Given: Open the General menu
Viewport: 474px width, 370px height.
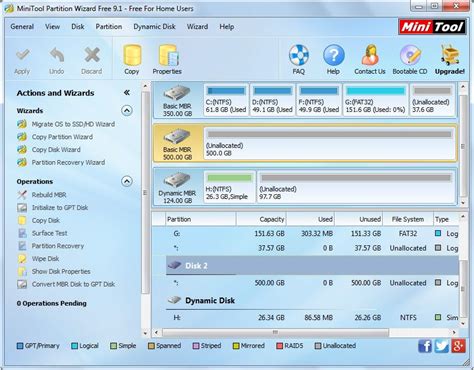Looking at the screenshot, I should coord(22,27).
